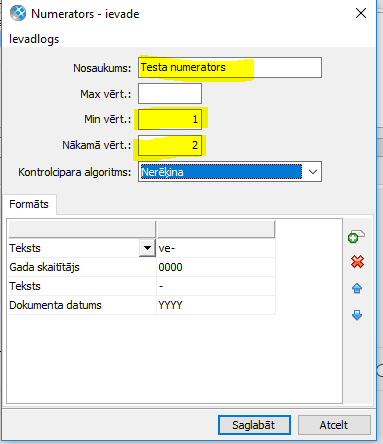Click the Nosaukums input field

point(230,68)
